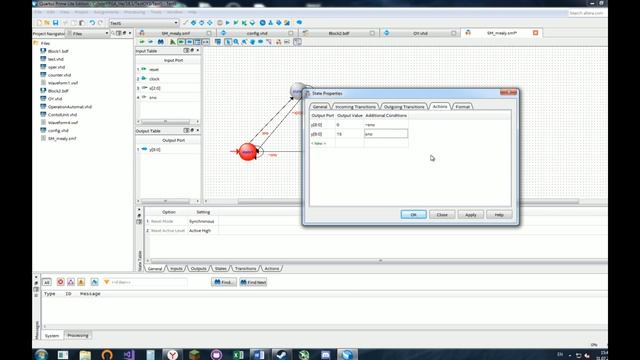Click the Apply button in State Properties

point(471,215)
